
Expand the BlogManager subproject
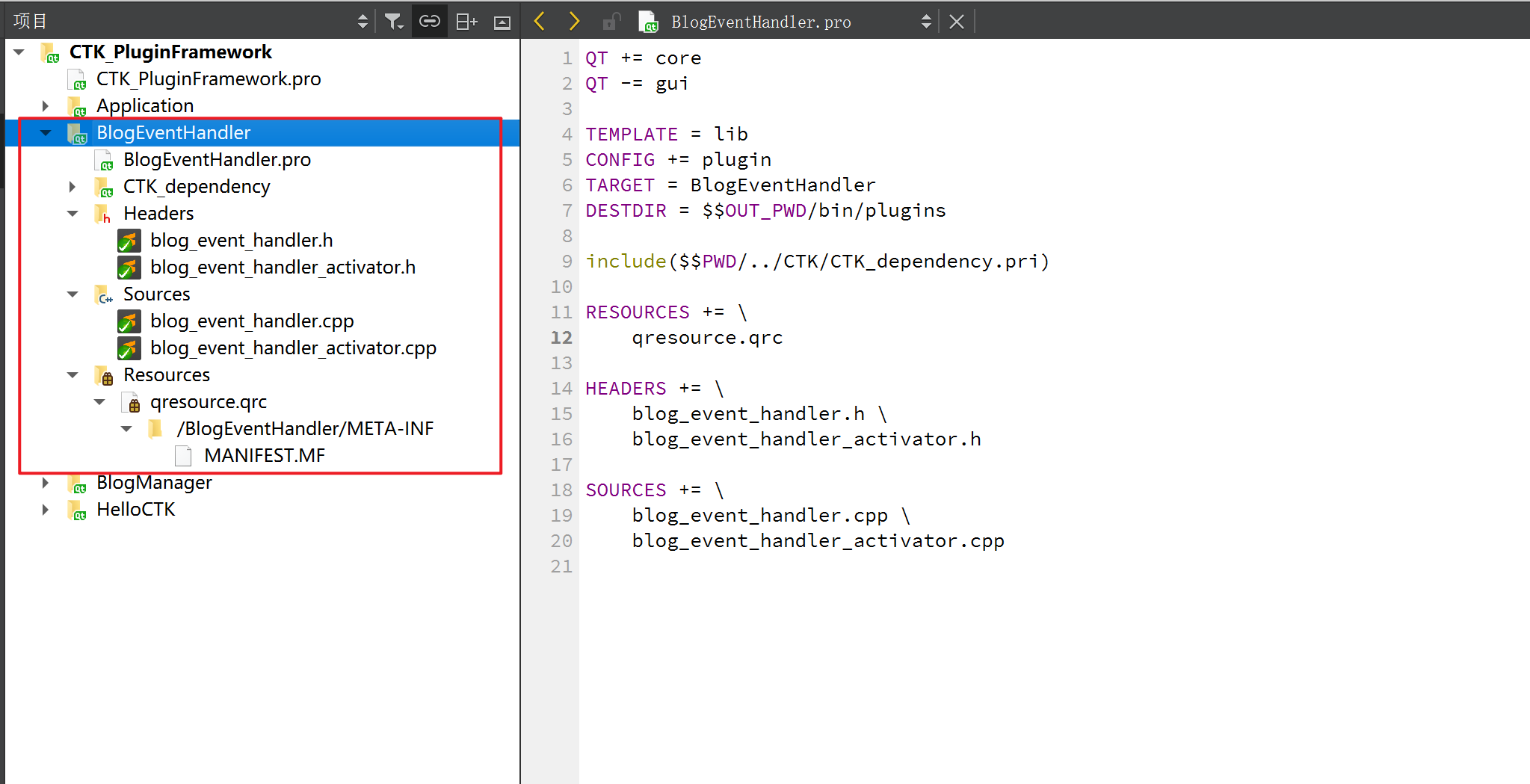tap(46, 482)
